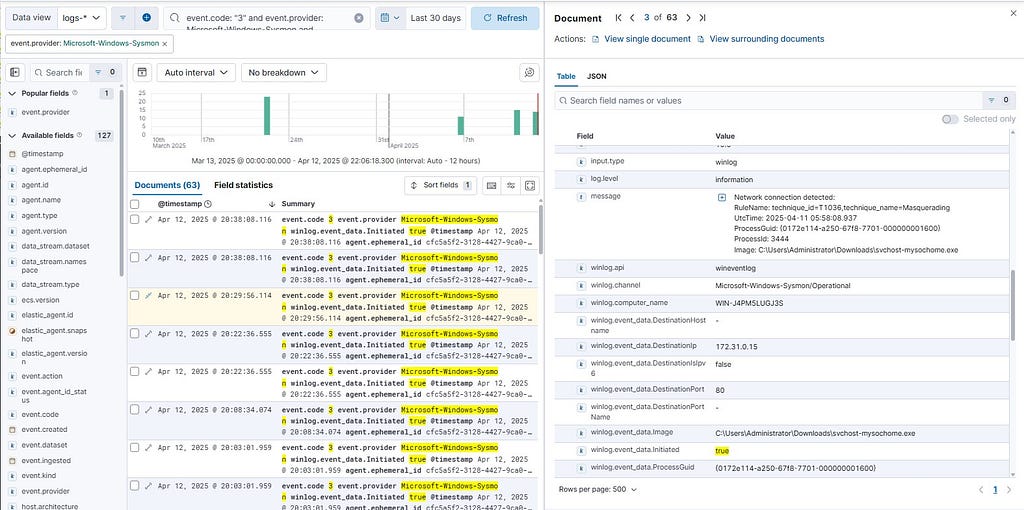Check the first 20:03:01.959 row checkbox
The height and width of the screenshot is (510, 1024).
coord(135,447)
